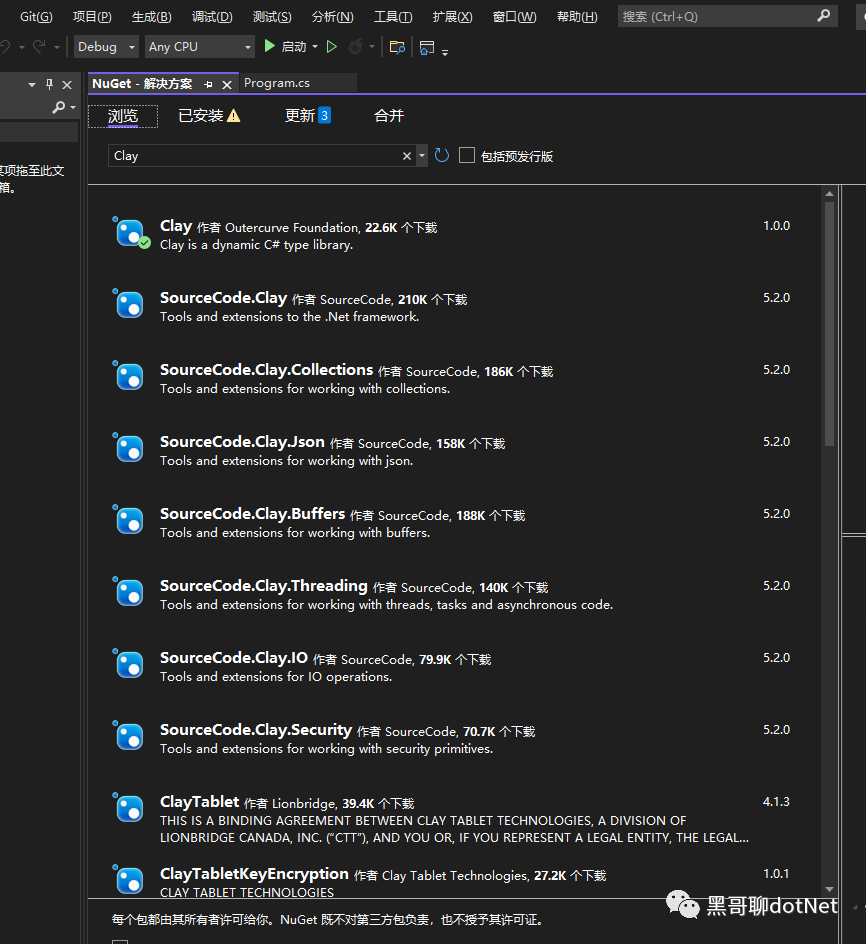
Task: Click the hot reload flame icon
Action: click(355, 46)
